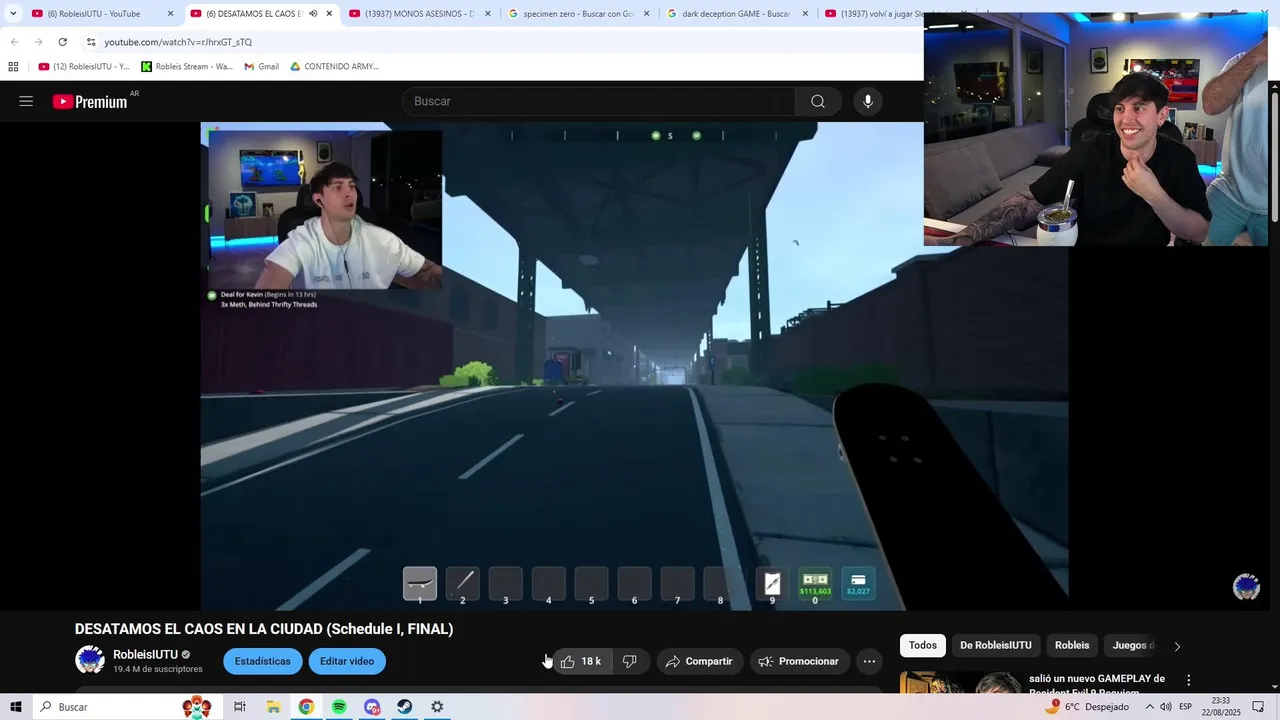Open the Resident Evil recommended video thumbnail

(960, 682)
